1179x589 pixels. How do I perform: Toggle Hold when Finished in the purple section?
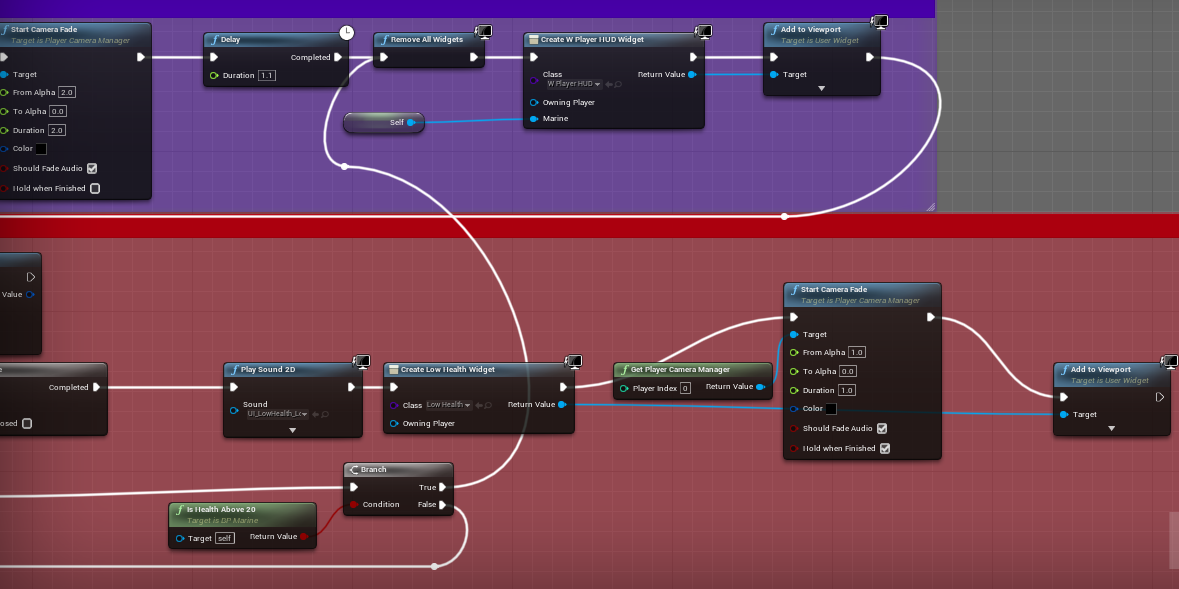point(95,188)
